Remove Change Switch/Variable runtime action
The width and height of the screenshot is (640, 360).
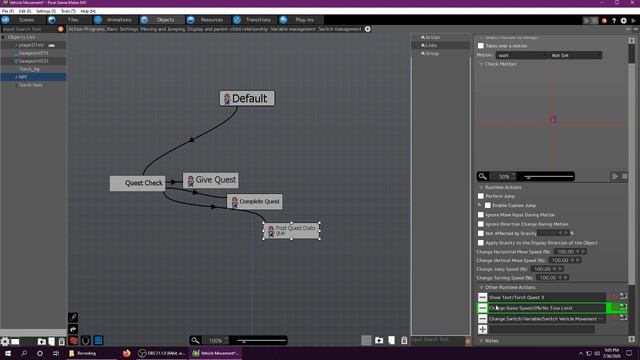tap(482, 319)
